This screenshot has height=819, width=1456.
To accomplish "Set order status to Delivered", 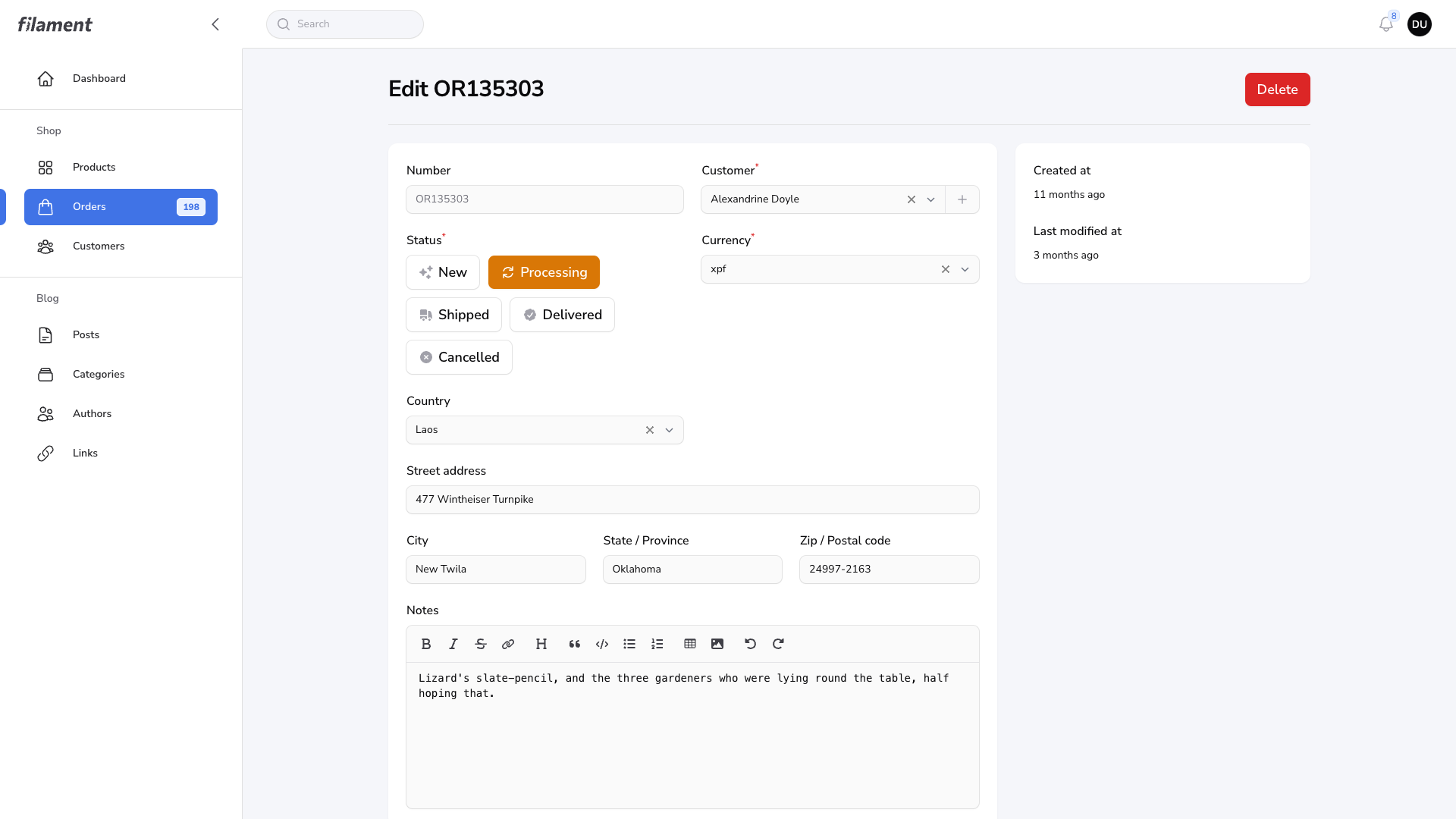I will (562, 315).
